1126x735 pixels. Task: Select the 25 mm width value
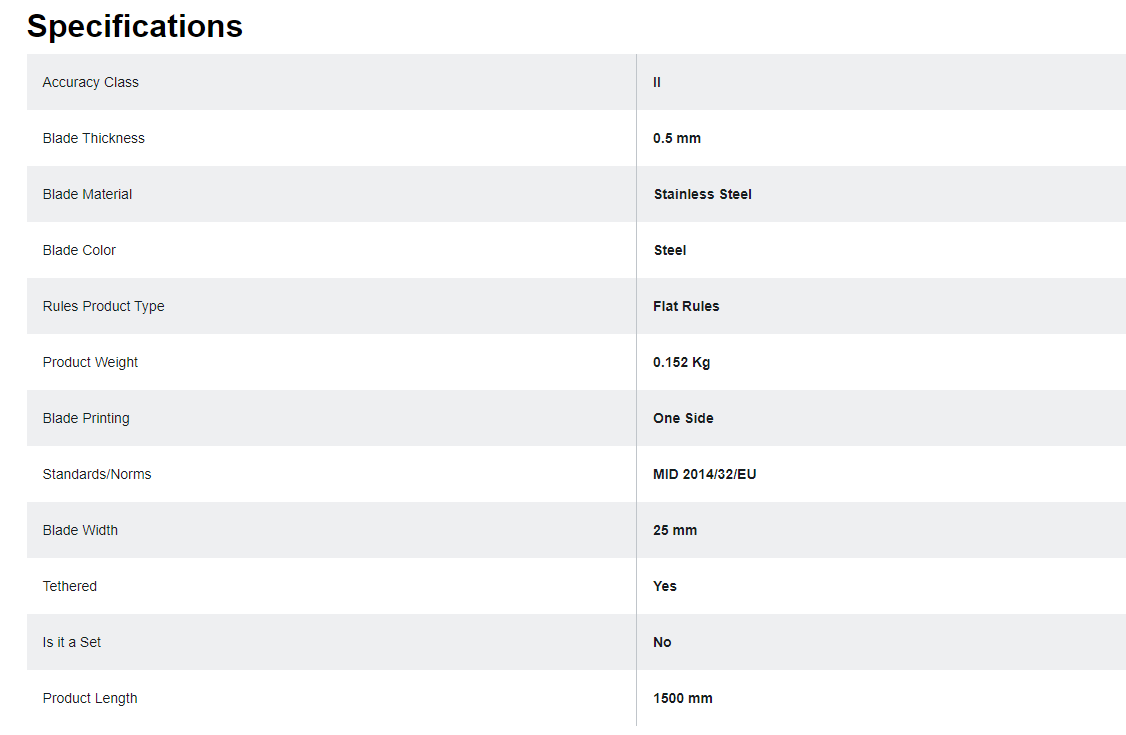point(675,530)
